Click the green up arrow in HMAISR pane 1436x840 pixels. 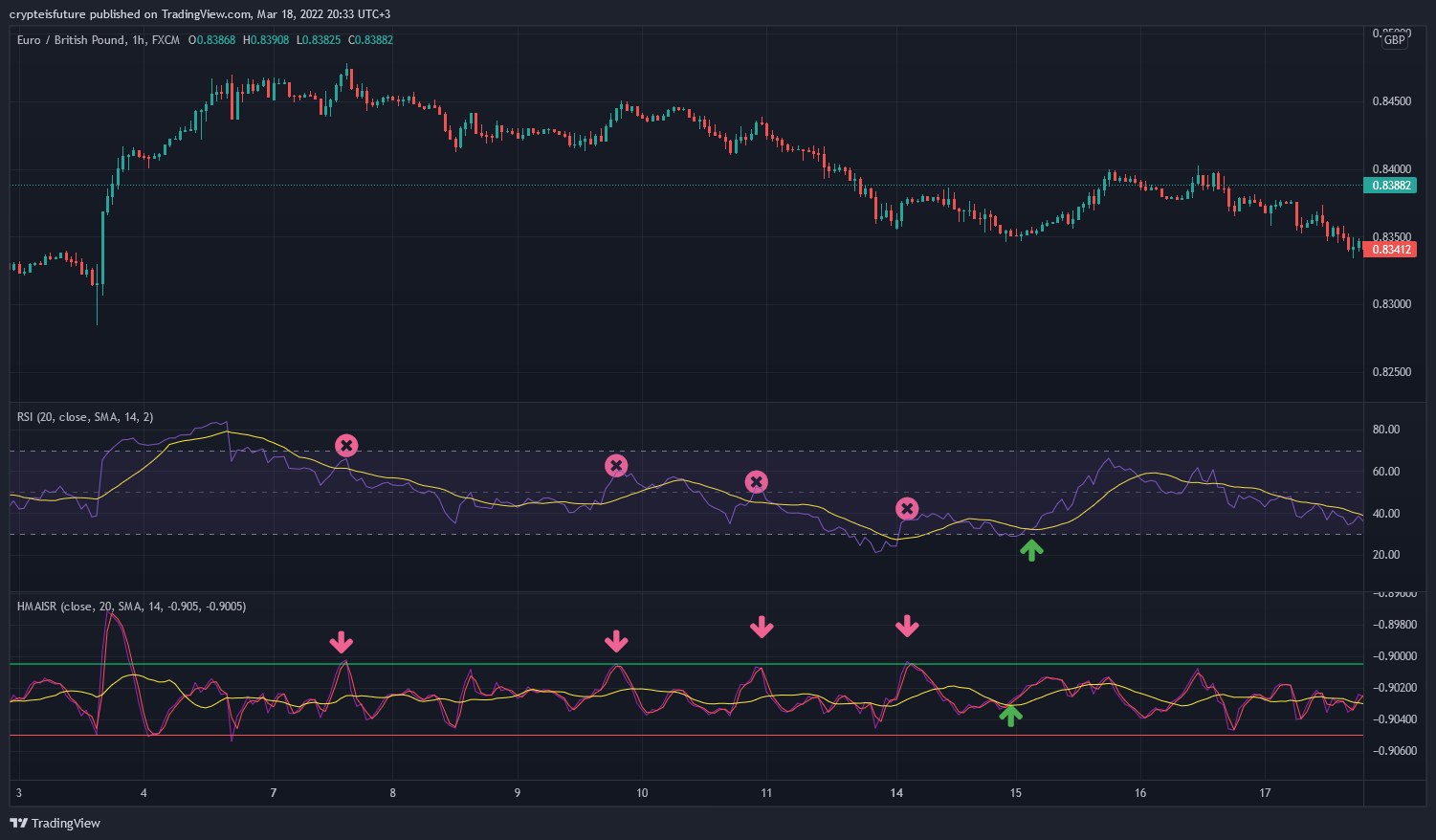pyautogui.click(x=1010, y=715)
